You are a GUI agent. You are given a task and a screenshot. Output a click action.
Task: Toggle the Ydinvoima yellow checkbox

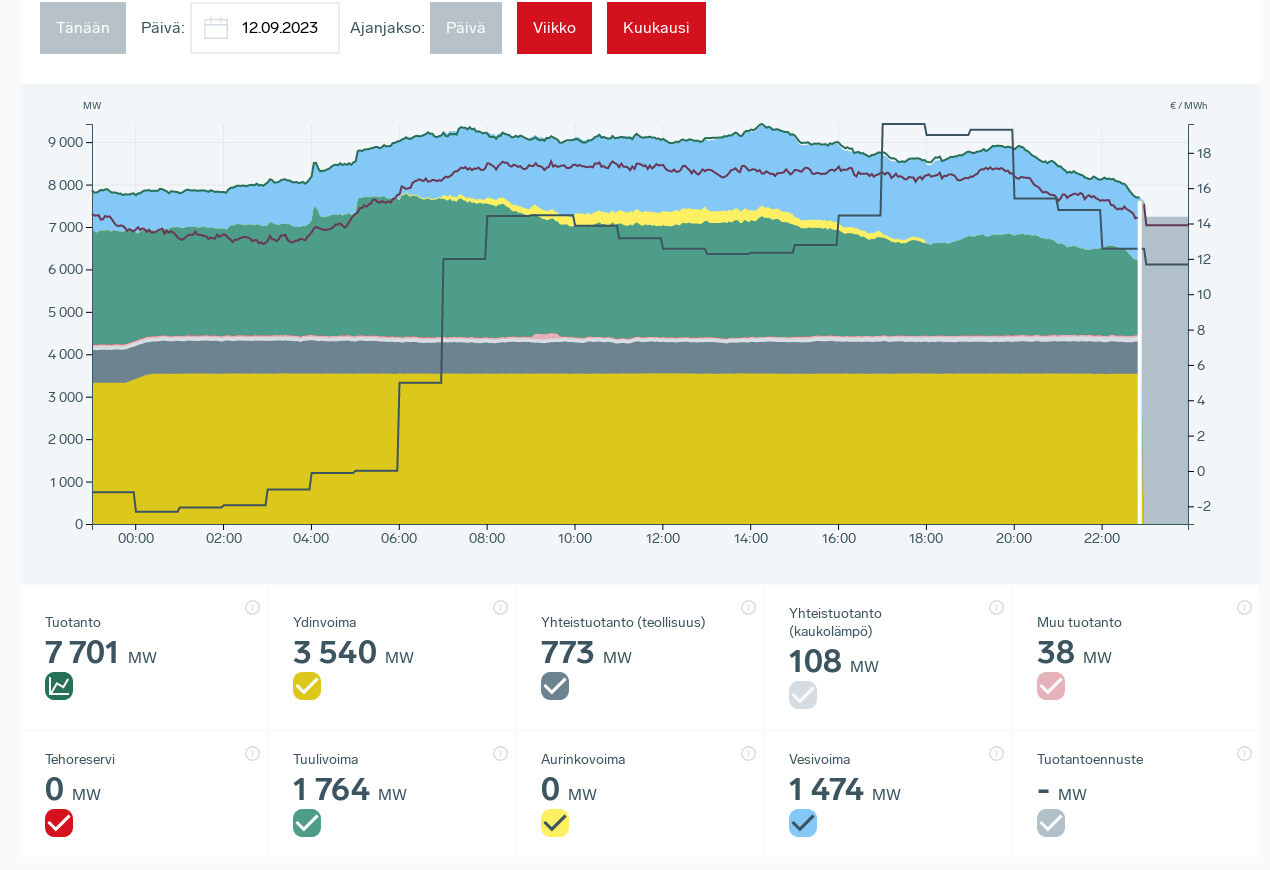point(307,686)
